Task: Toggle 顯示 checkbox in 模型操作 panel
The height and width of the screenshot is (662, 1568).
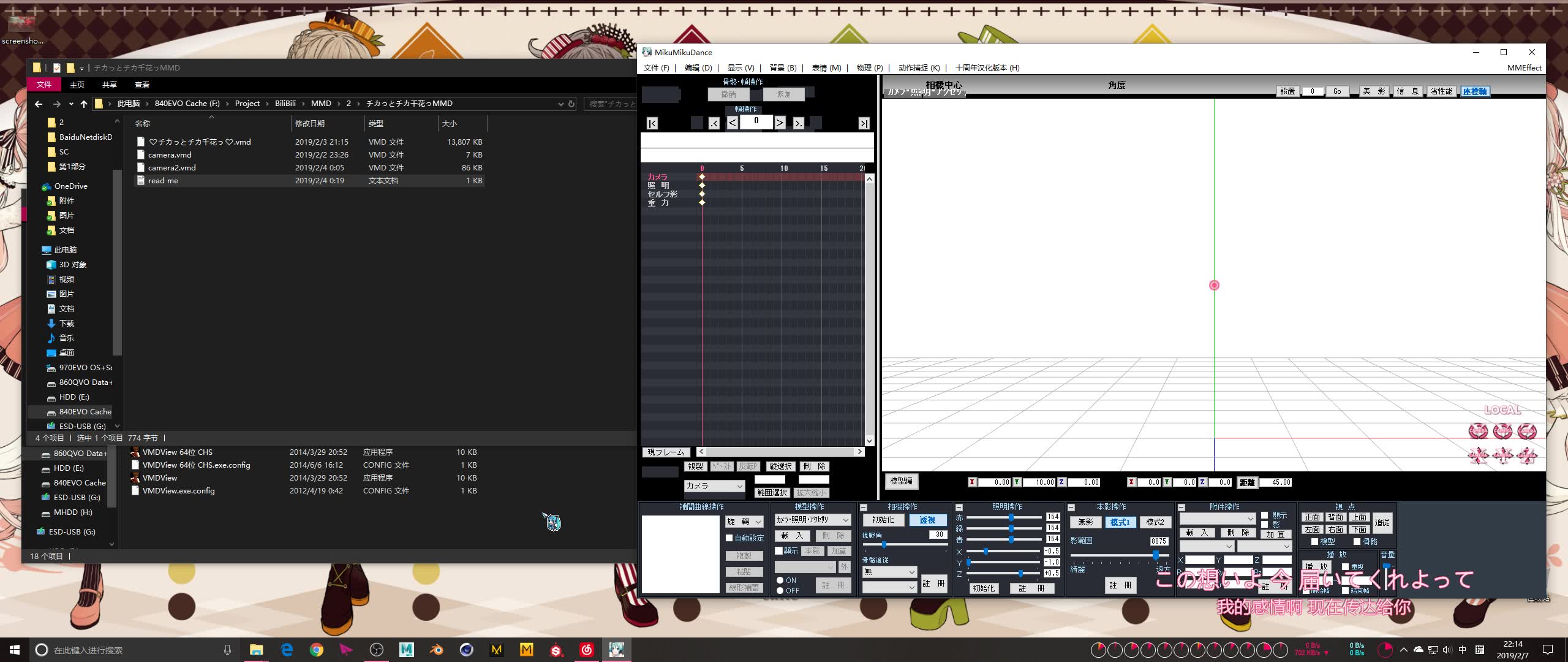Action: 778,550
